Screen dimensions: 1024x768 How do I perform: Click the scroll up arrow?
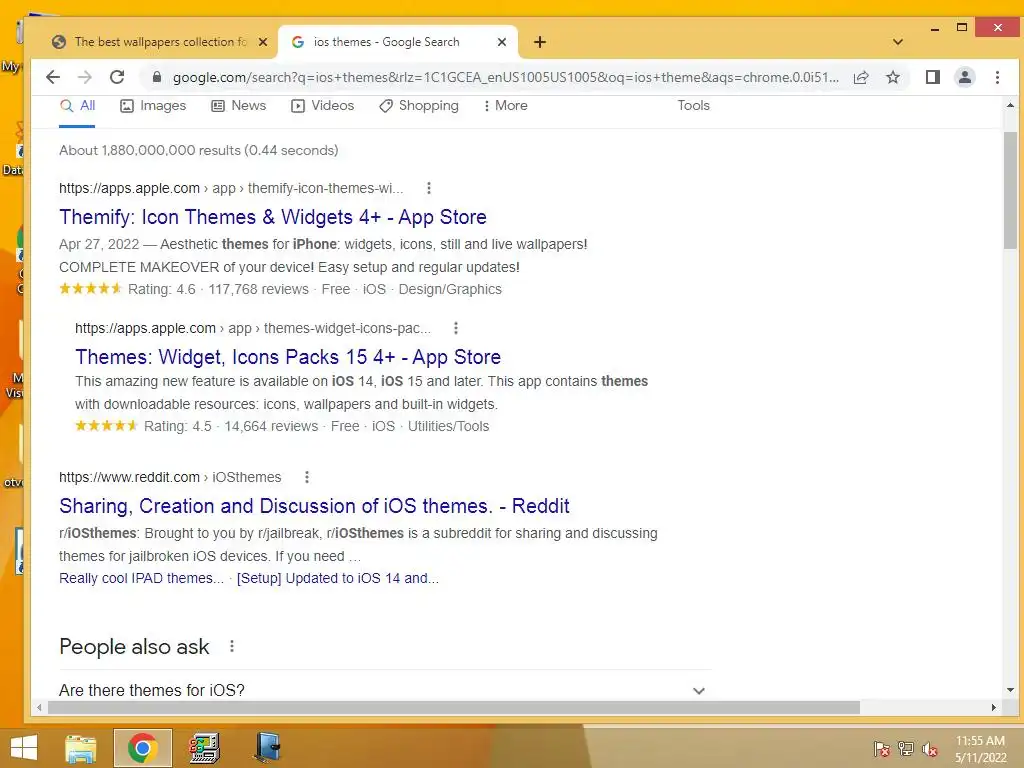point(1010,105)
